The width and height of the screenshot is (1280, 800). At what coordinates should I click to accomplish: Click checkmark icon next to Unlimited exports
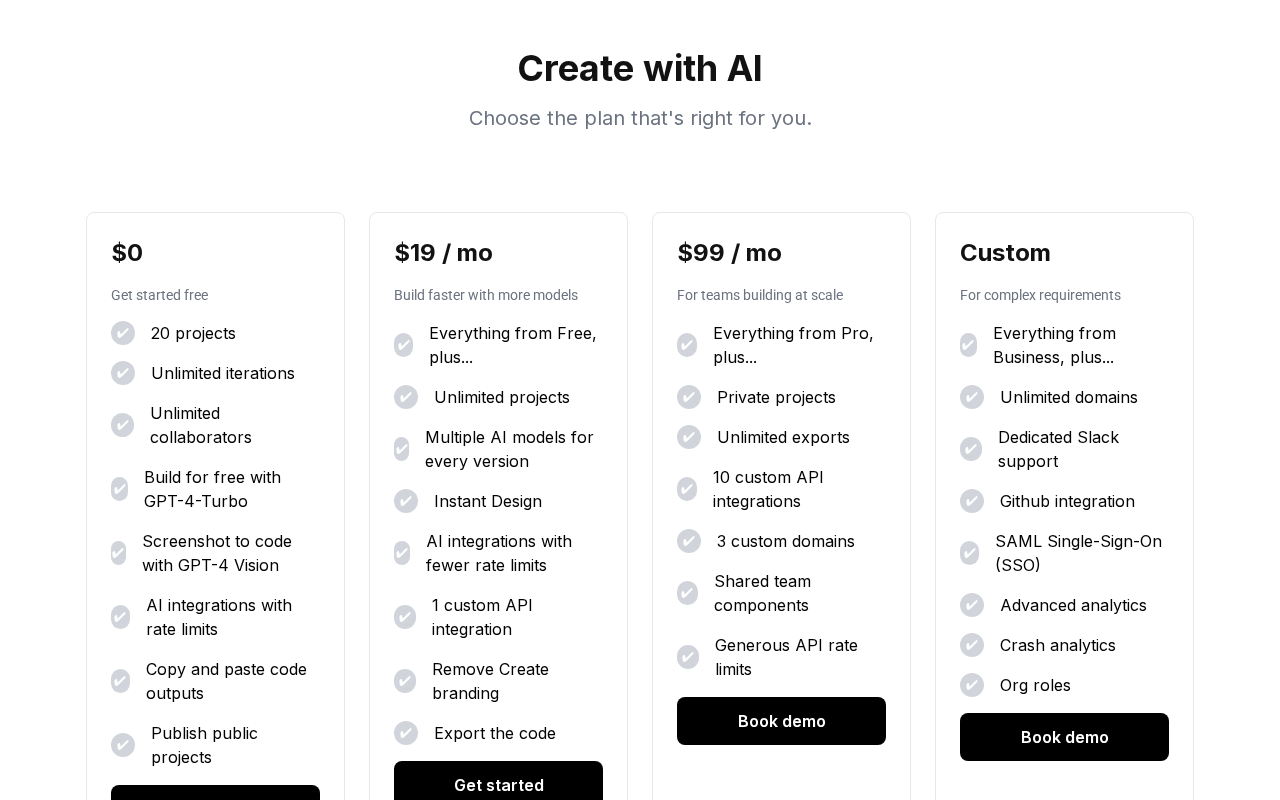pyautogui.click(x=689, y=437)
